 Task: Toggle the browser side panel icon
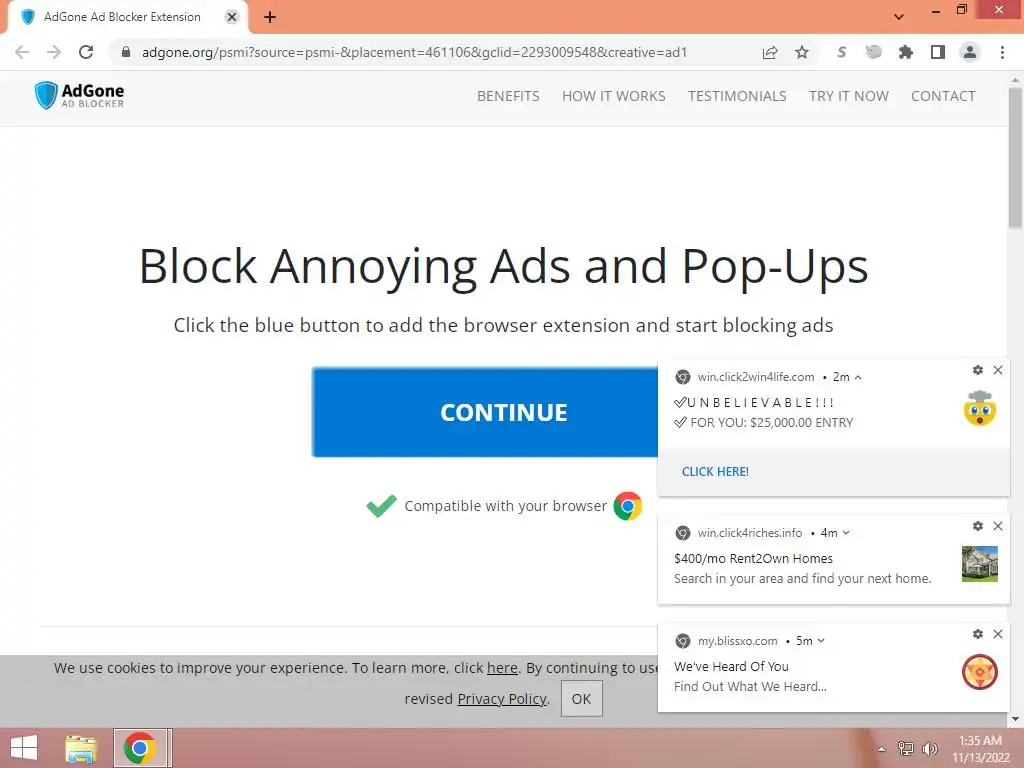[x=938, y=52]
